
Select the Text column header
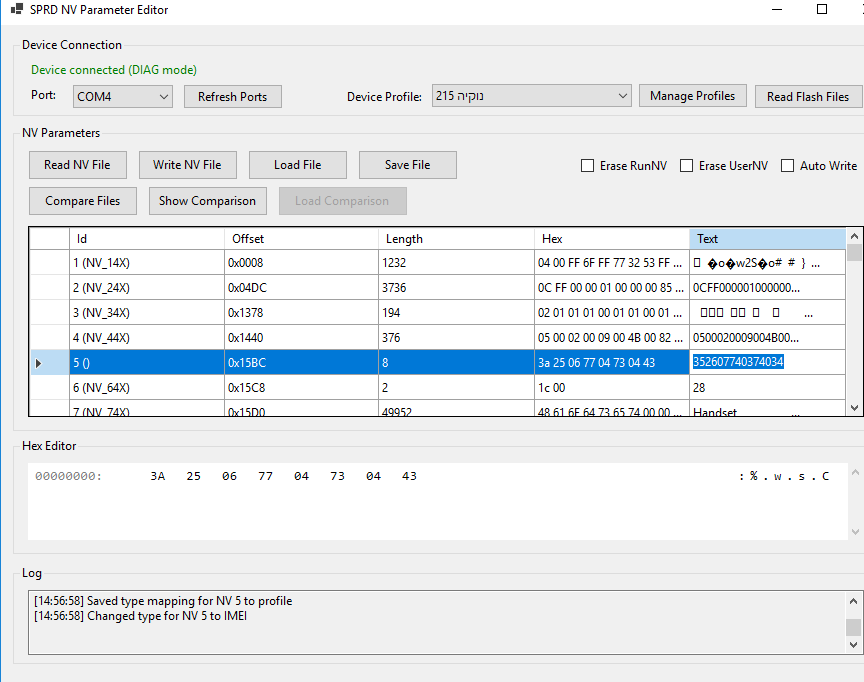point(766,239)
